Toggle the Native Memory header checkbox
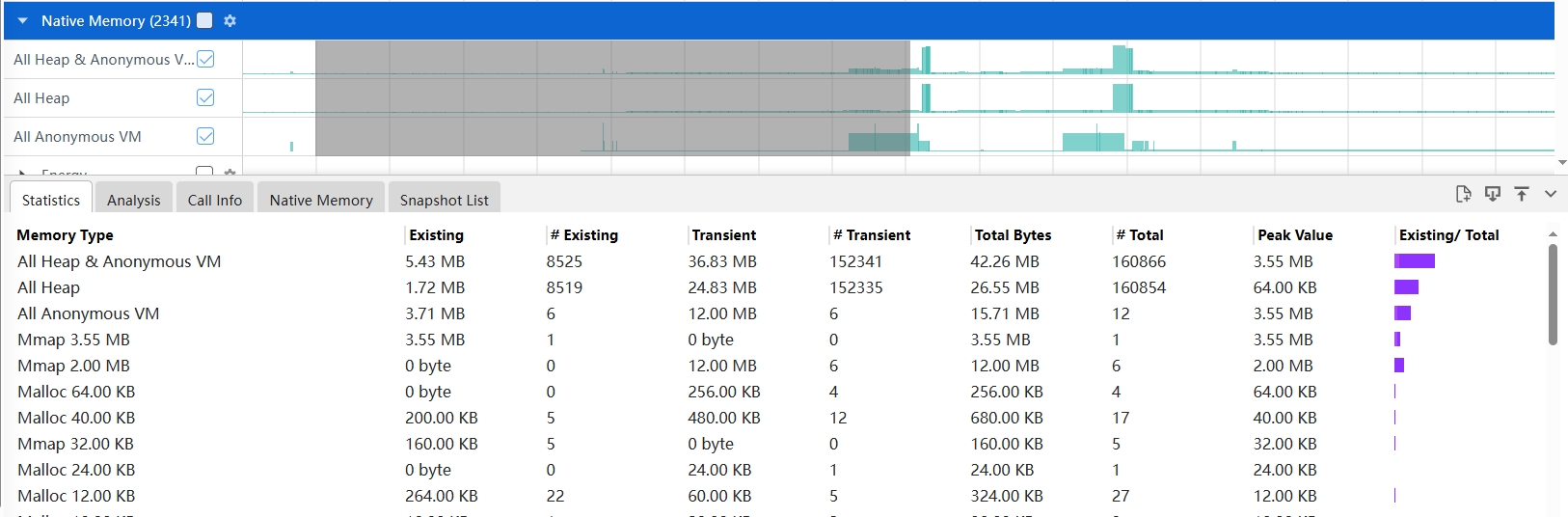 (x=204, y=20)
